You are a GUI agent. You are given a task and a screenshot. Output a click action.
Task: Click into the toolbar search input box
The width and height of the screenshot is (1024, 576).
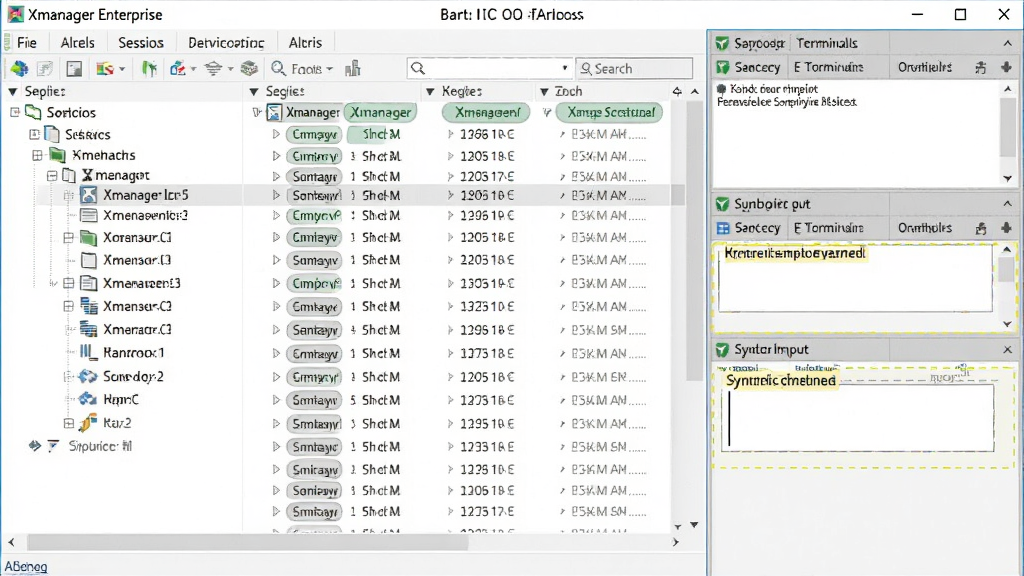pos(488,69)
